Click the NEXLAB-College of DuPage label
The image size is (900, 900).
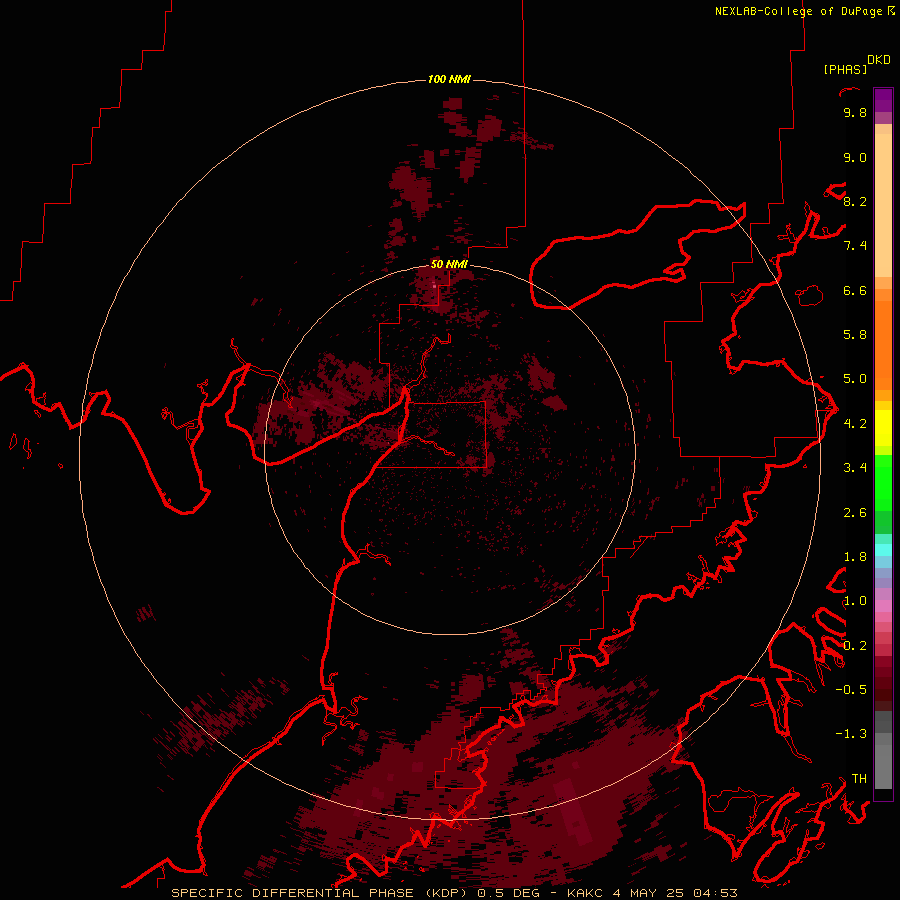pyautogui.click(x=798, y=11)
